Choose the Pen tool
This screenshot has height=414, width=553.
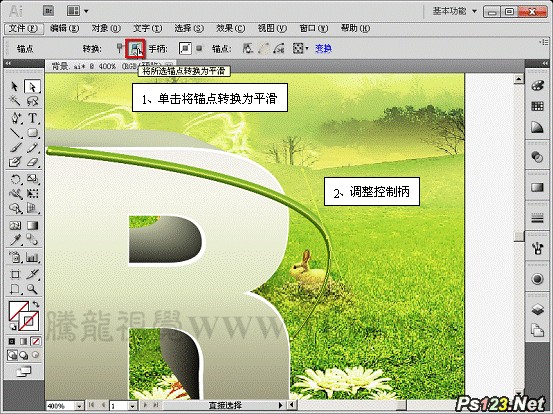15,118
